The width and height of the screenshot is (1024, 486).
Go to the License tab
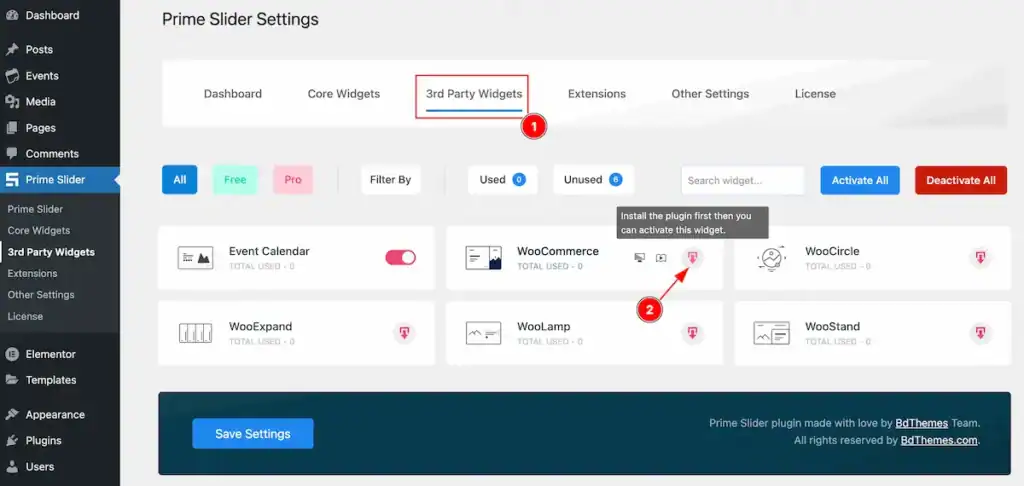pos(815,94)
